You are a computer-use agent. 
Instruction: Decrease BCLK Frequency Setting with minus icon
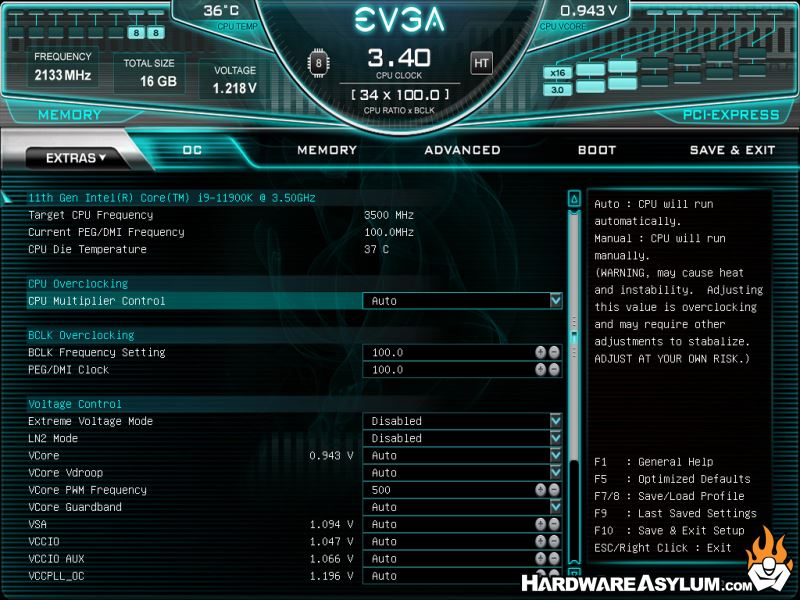554,352
